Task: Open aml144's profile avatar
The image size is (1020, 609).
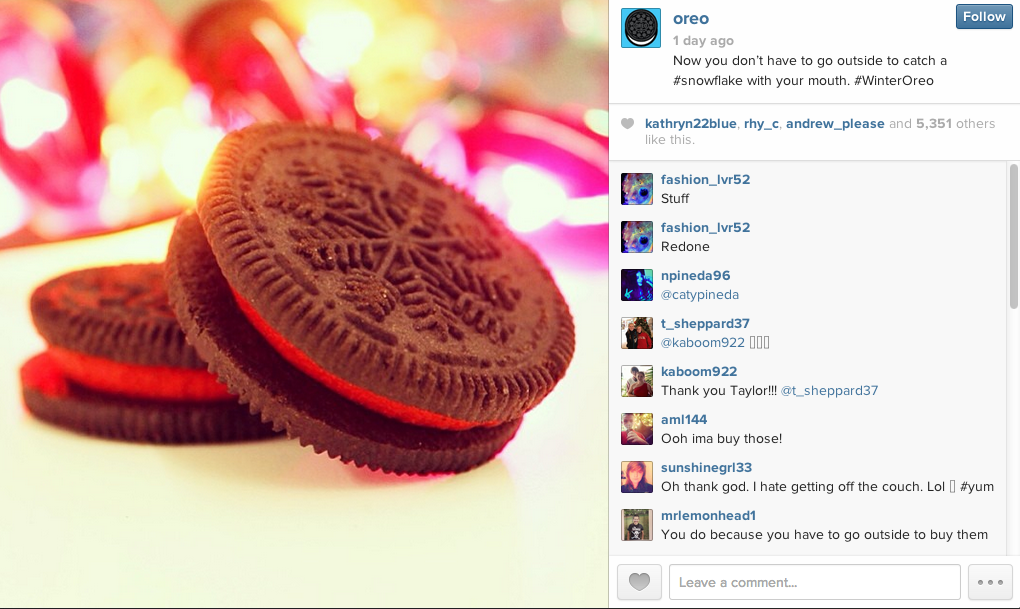Action: [x=637, y=429]
